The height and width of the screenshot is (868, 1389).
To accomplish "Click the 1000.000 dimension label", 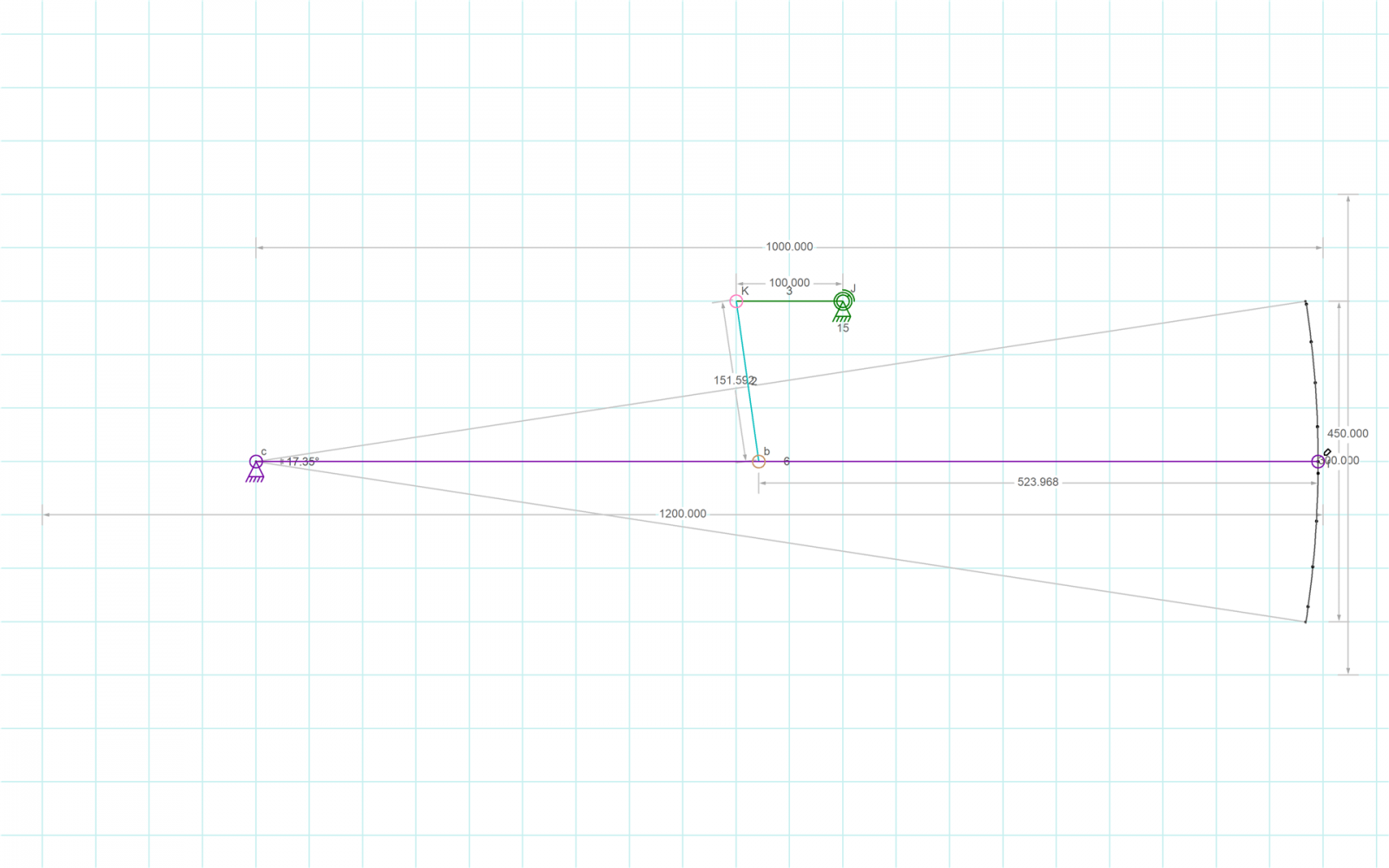I will (789, 247).
